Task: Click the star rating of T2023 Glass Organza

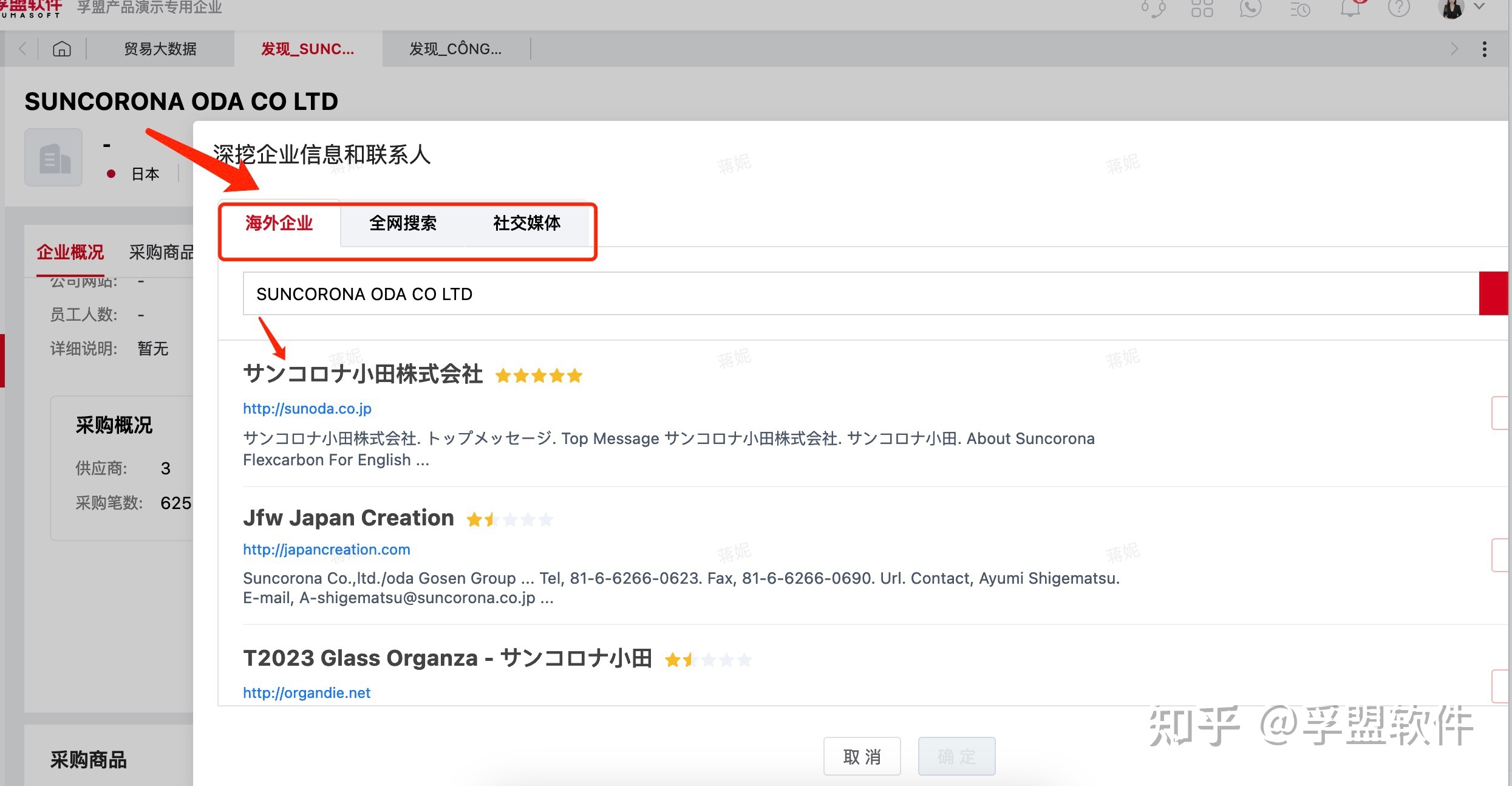Action: tap(708, 660)
